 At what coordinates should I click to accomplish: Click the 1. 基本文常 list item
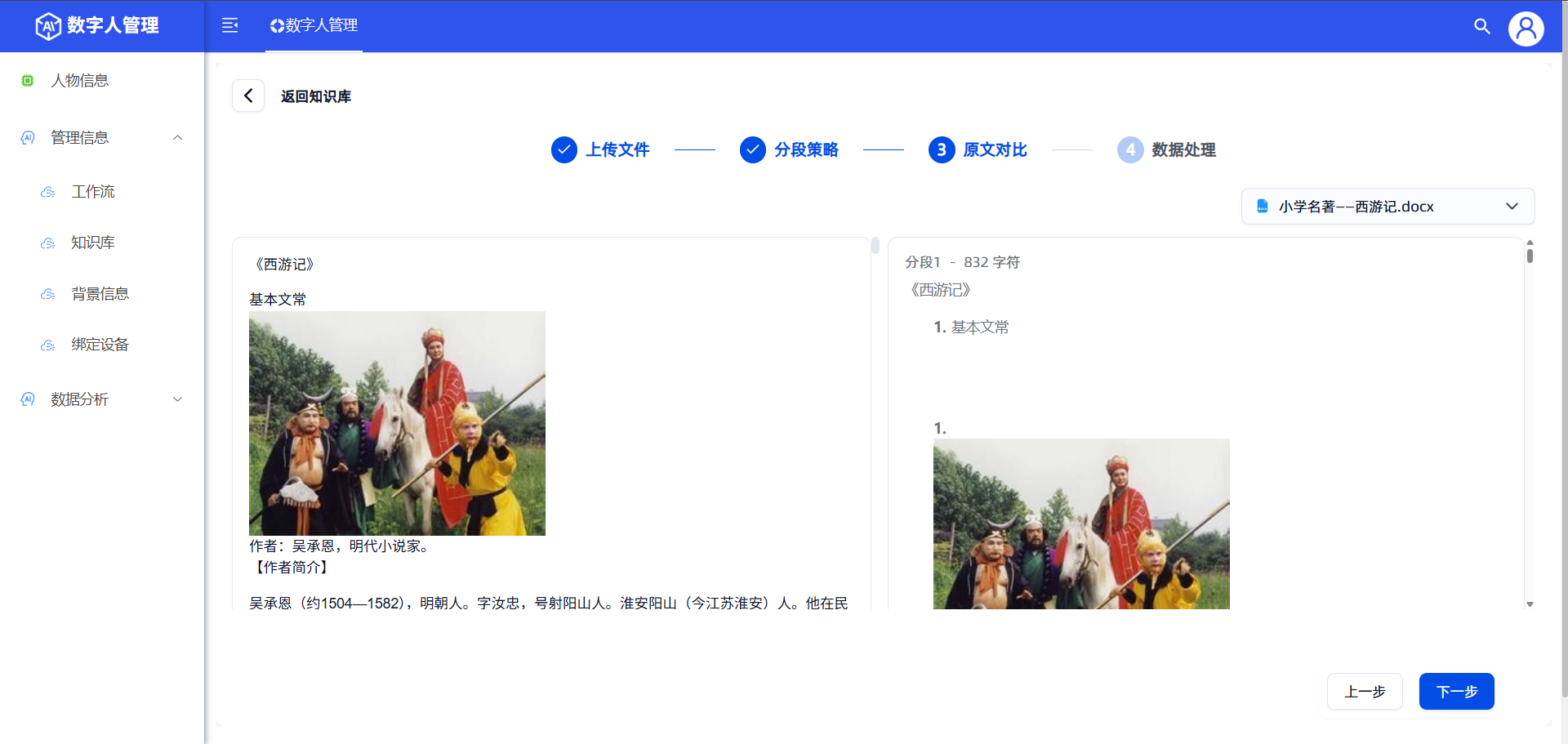pos(971,327)
